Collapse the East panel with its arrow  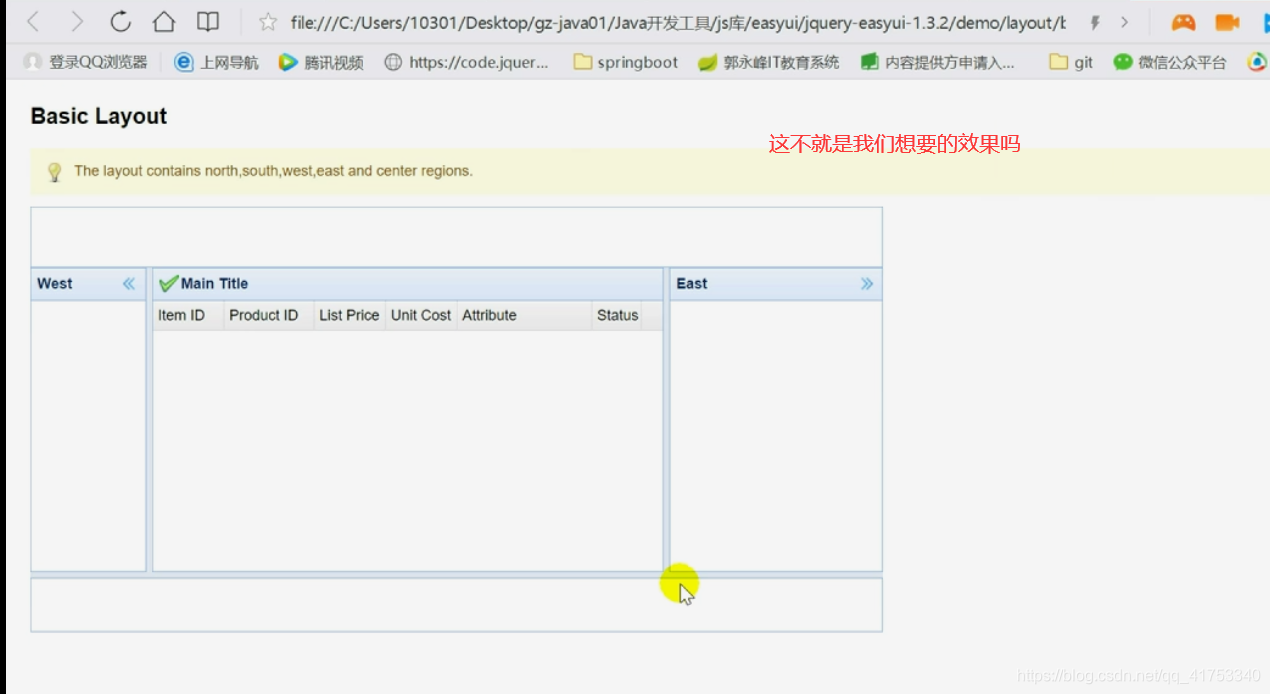coord(867,284)
